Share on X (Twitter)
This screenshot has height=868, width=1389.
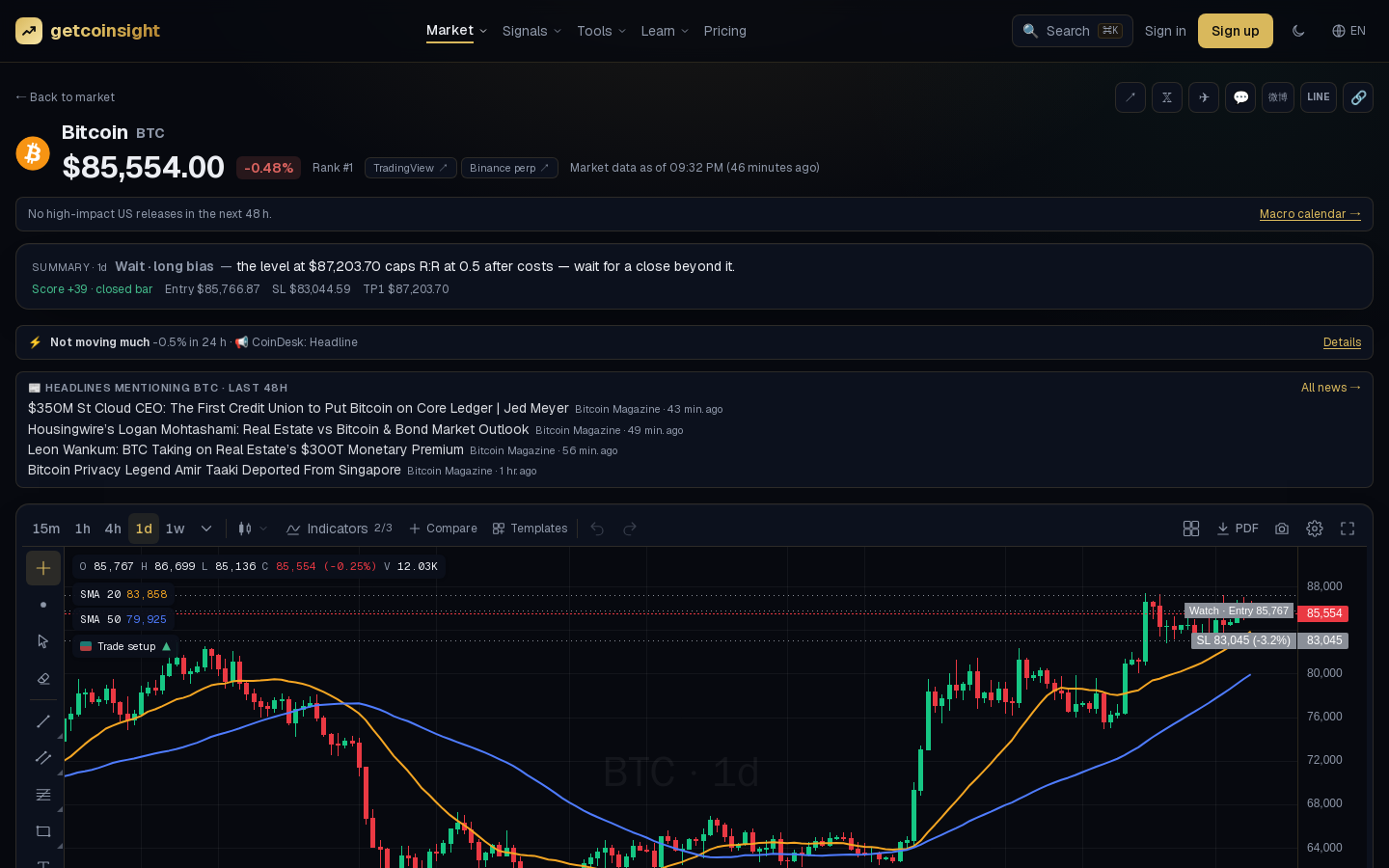click(x=1167, y=97)
